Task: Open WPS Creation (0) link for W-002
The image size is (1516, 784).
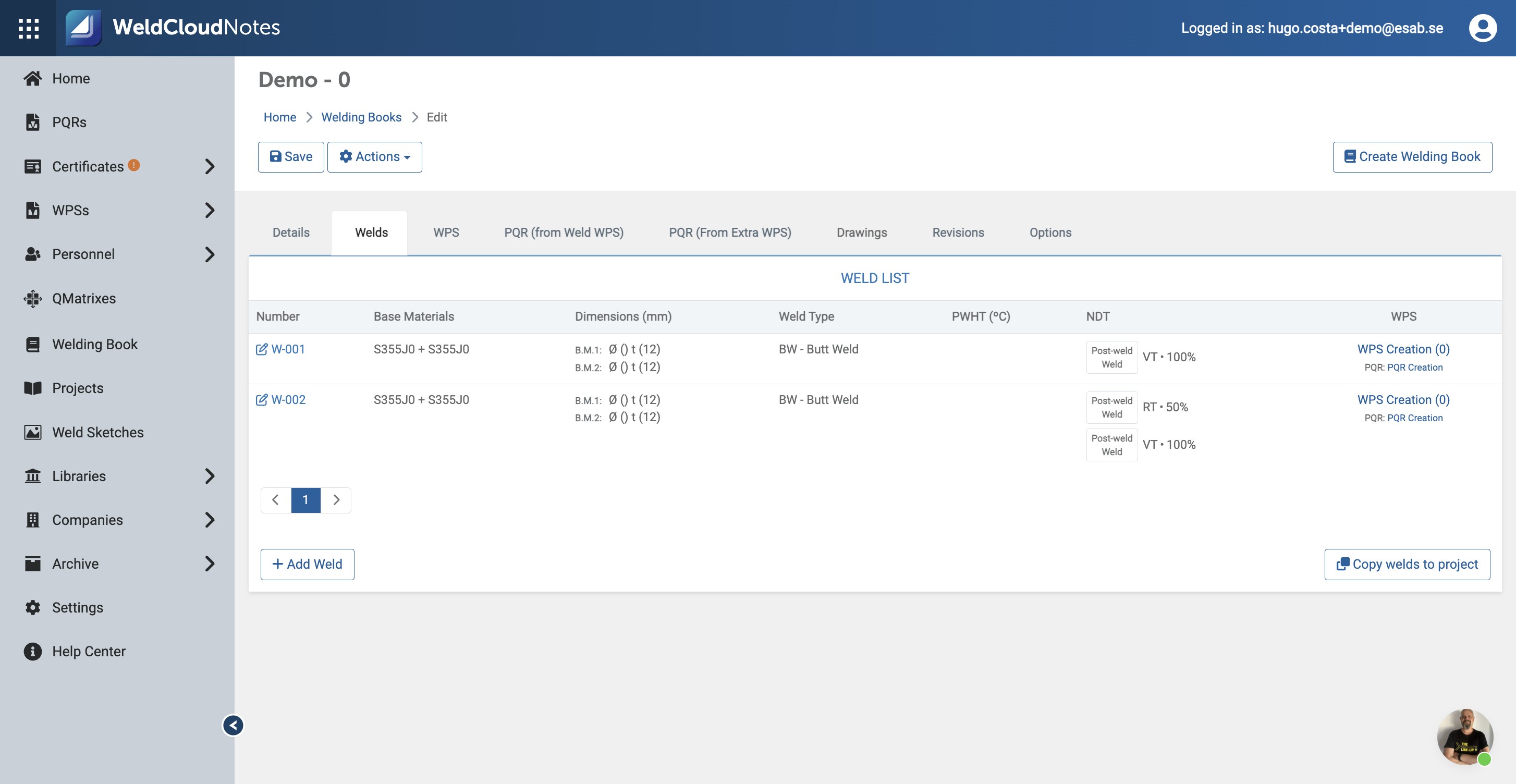Action: [1403, 400]
